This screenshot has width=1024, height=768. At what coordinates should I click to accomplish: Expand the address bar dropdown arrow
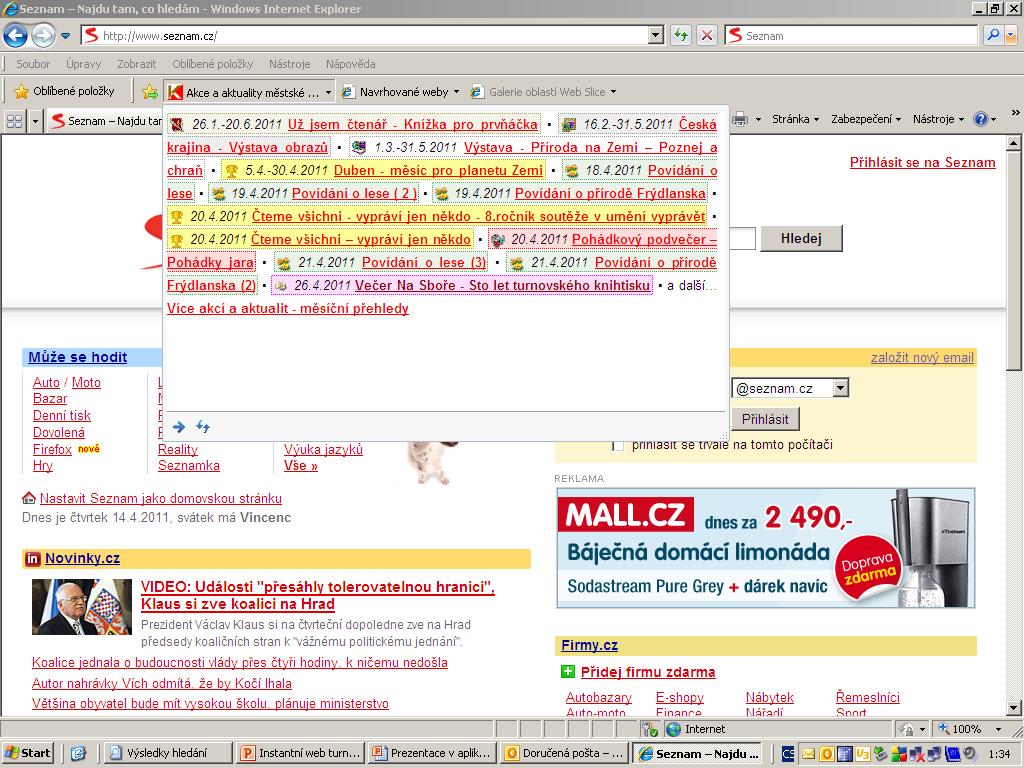click(x=656, y=35)
